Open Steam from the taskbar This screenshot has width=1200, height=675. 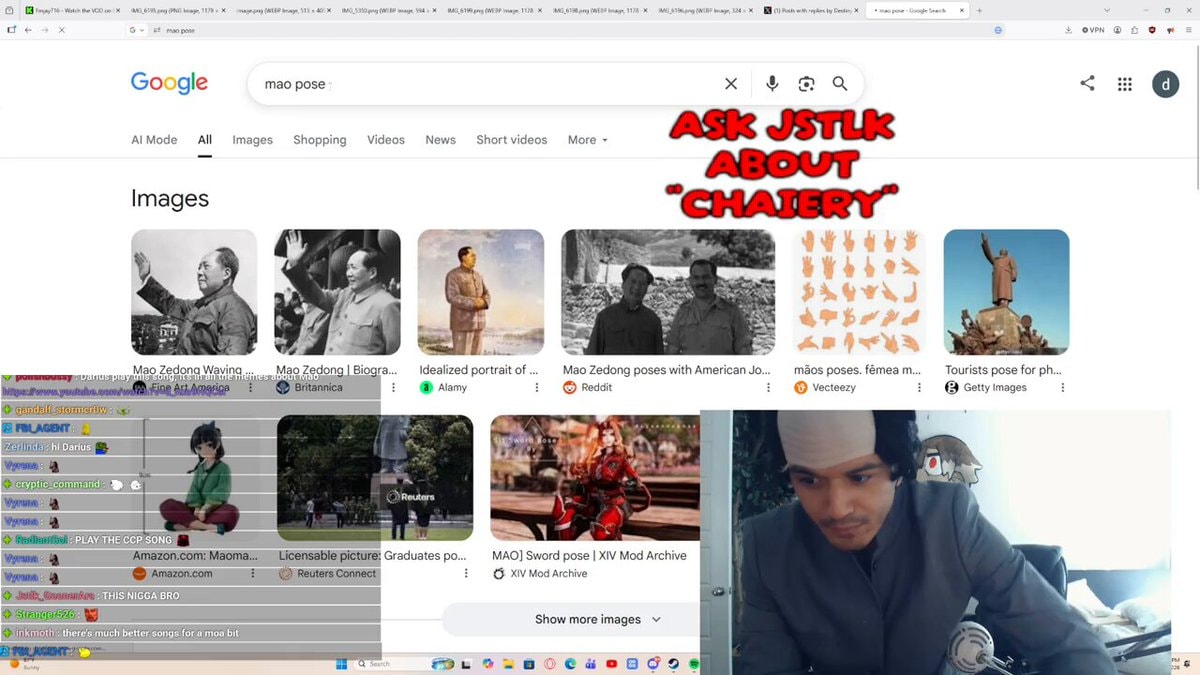tap(673, 664)
